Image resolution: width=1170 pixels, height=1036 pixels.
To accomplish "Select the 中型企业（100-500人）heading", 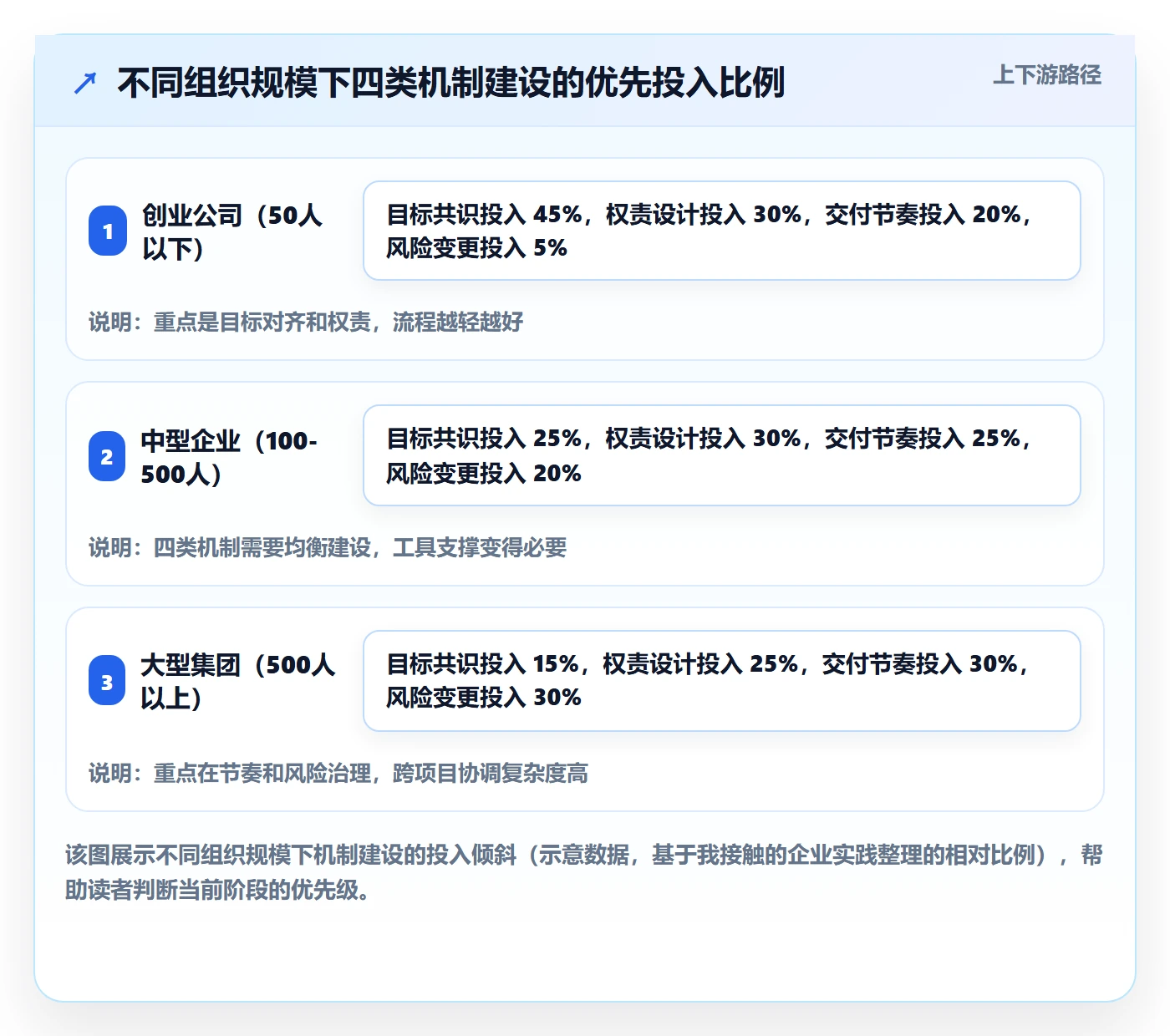I will point(229,457).
